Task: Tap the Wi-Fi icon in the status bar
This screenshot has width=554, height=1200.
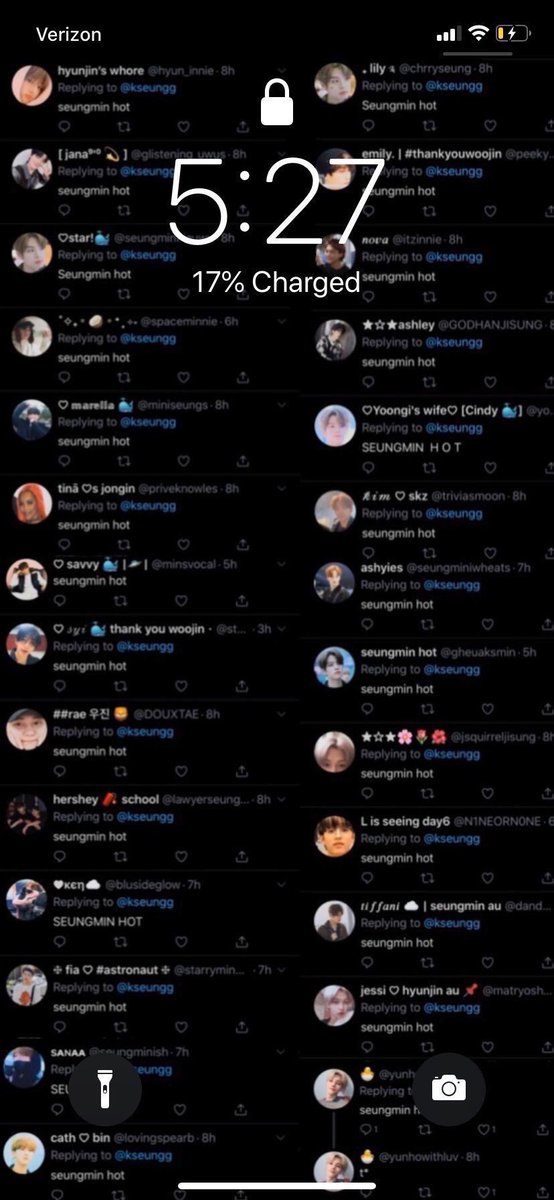Action: tap(478, 34)
